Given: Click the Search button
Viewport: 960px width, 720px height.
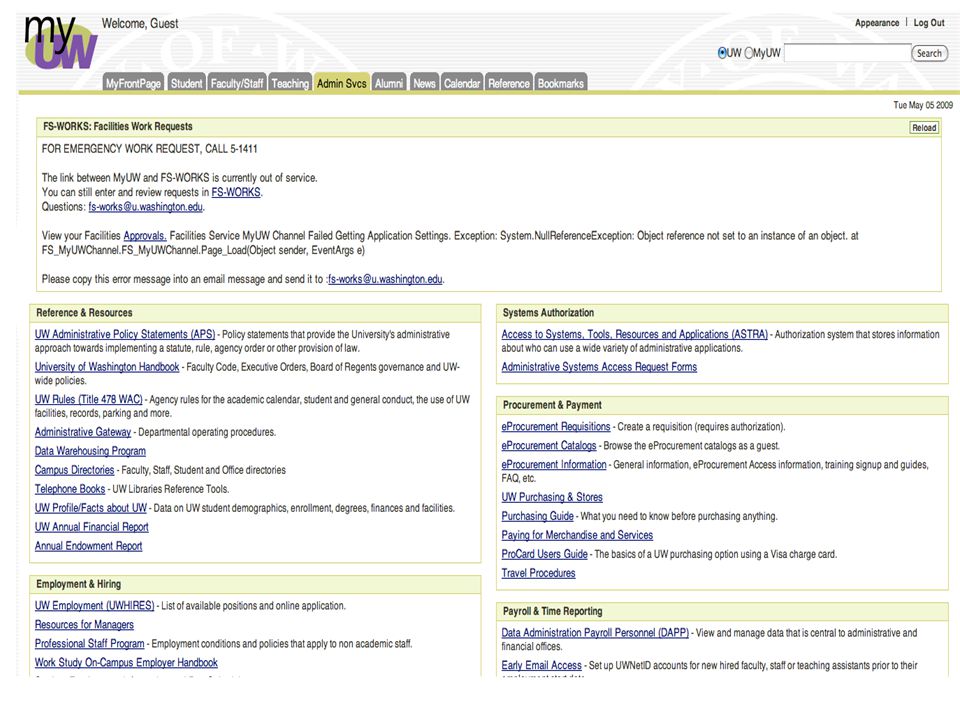Looking at the screenshot, I should tap(929, 53).
